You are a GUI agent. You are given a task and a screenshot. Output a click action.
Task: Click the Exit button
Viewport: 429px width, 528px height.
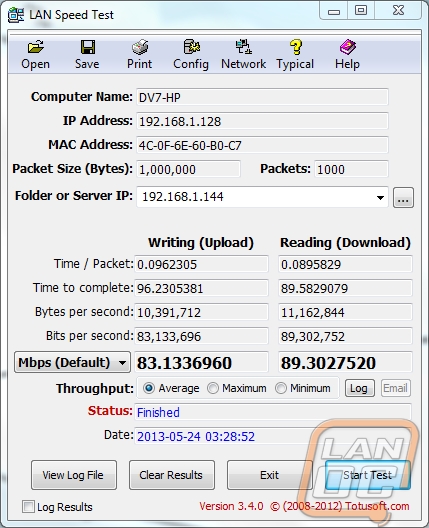[x=270, y=475]
